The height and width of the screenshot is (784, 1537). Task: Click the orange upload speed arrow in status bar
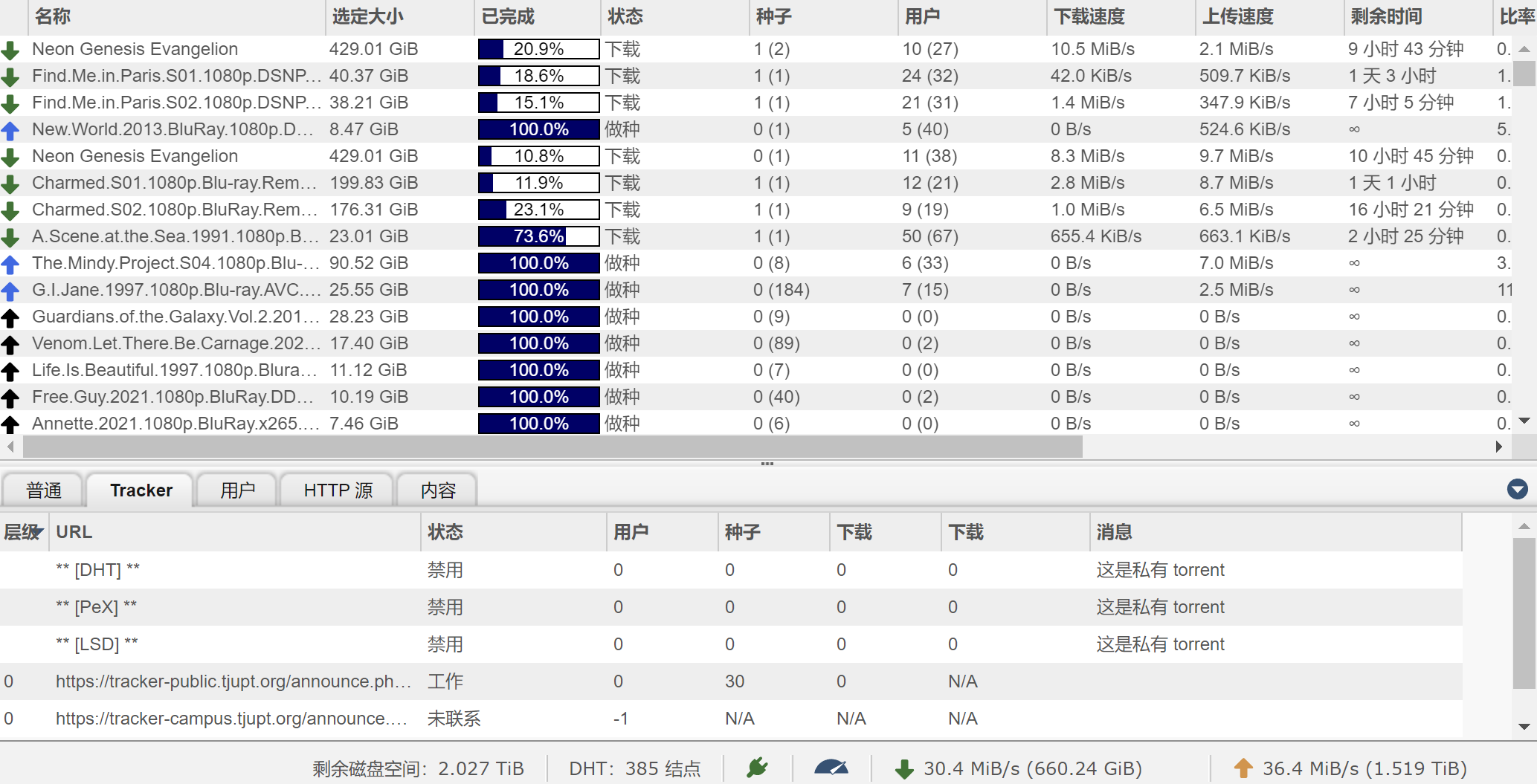pyautogui.click(x=1244, y=768)
